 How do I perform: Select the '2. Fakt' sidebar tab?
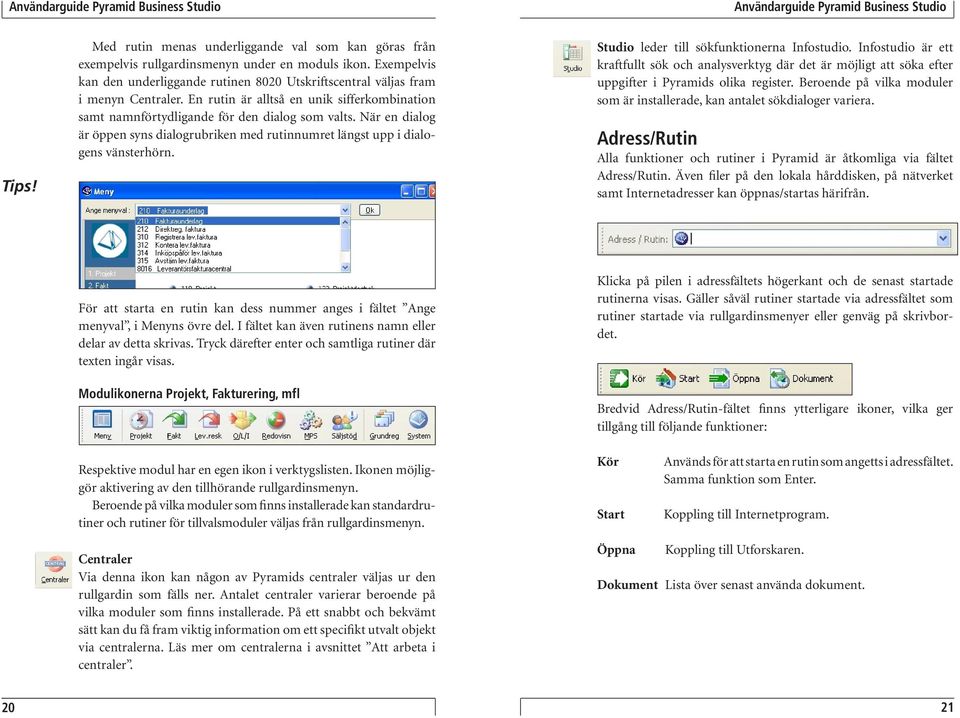coord(108,285)
